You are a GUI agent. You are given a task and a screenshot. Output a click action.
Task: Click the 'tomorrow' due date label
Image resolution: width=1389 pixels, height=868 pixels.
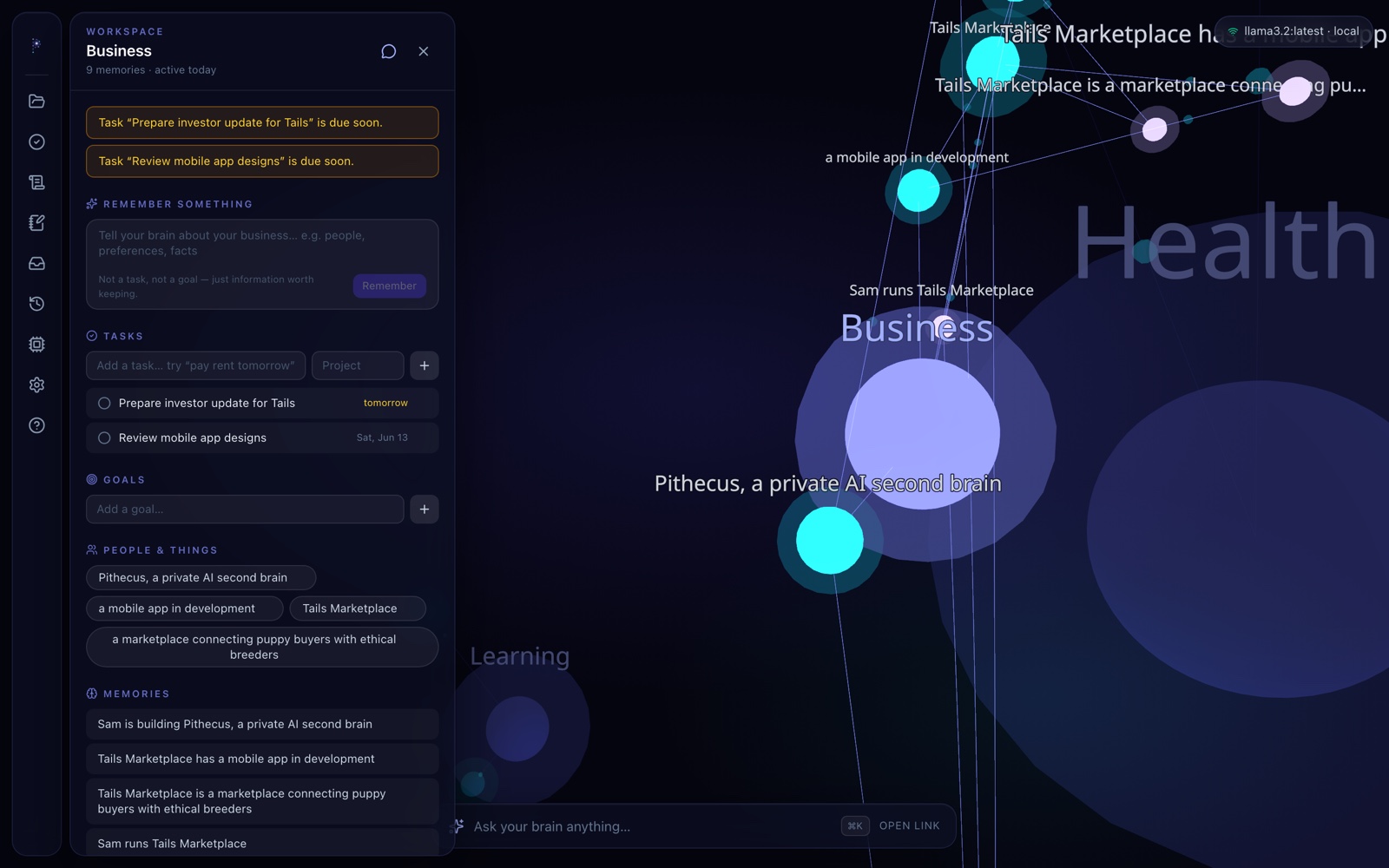385,403
